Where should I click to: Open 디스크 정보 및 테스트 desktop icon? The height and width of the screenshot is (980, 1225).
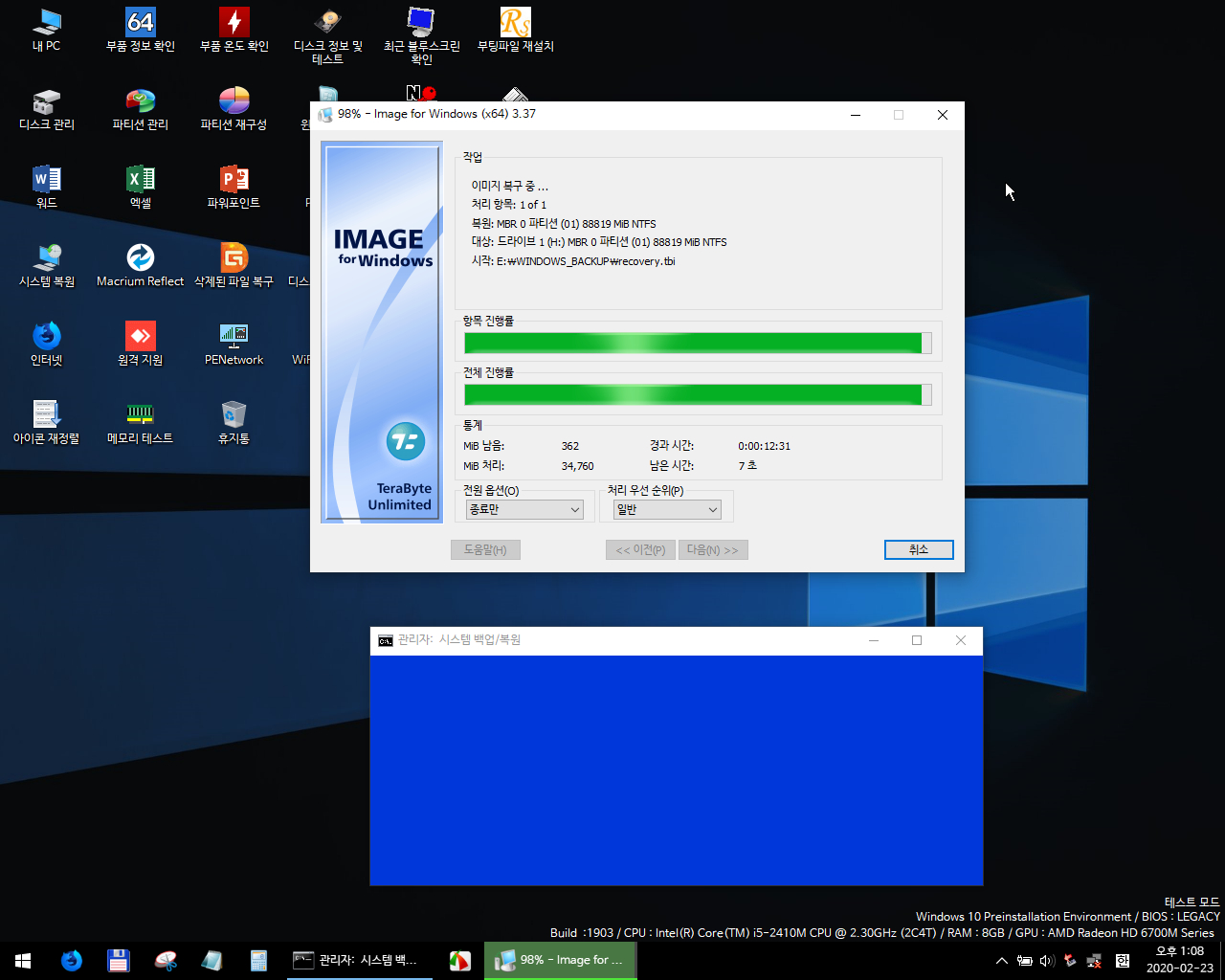(x=328, y=36)
